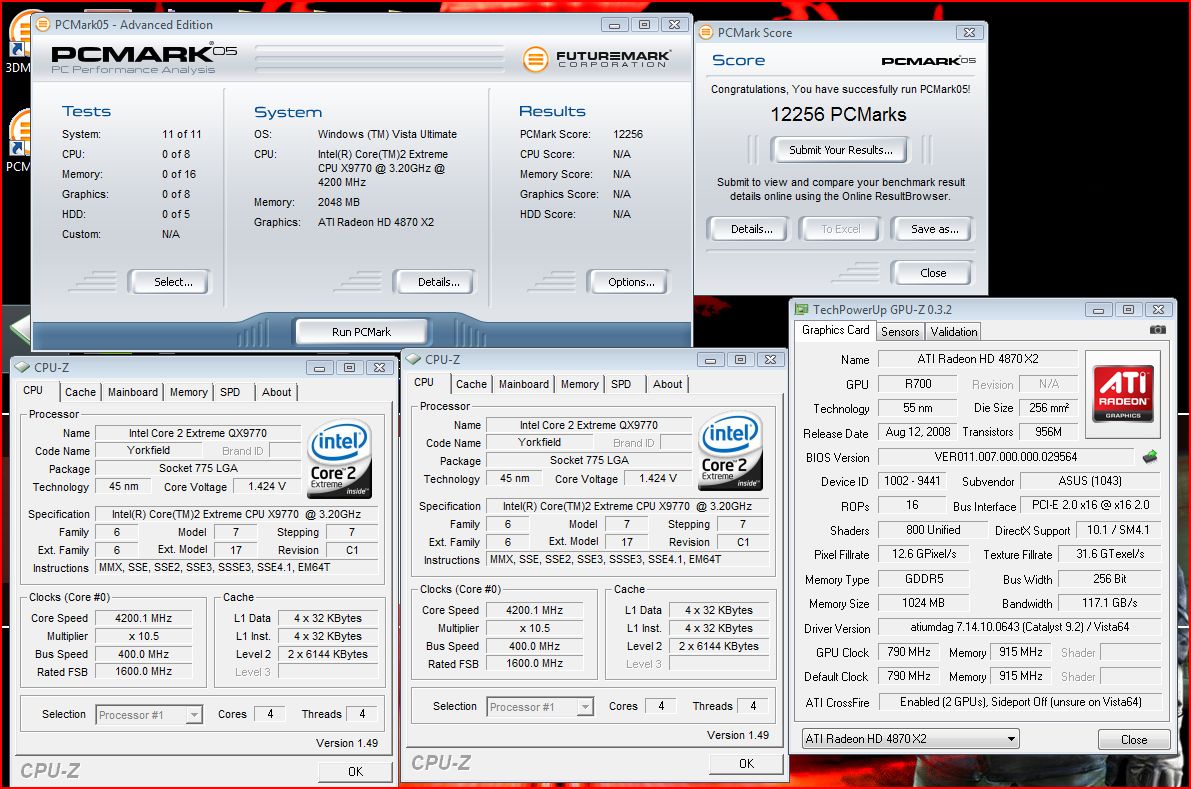
Task: Click the BIOS save chip icon in GPU-Z
Action: (1150, 457)
